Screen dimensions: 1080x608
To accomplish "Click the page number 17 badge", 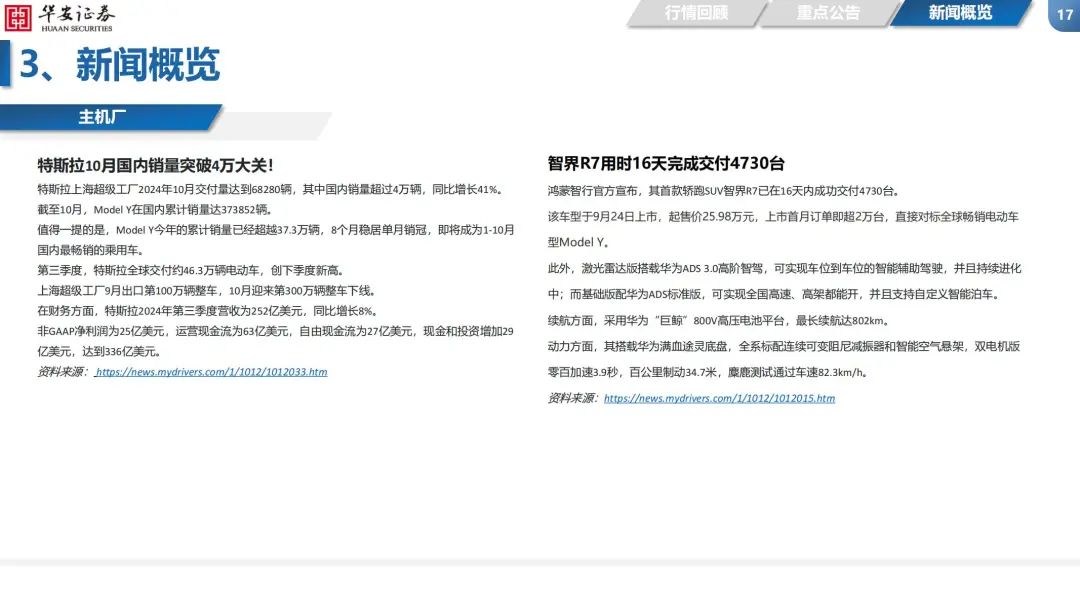I will click(1064, 14).
